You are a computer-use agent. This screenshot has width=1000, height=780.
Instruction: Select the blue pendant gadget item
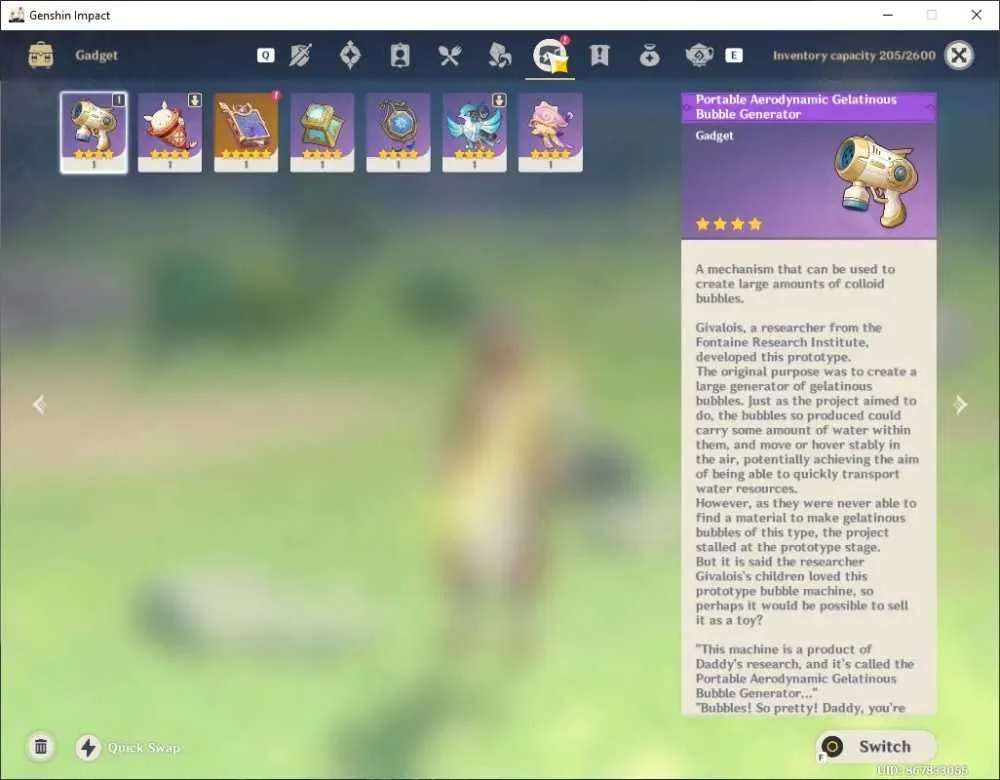(x=398, y=133)
